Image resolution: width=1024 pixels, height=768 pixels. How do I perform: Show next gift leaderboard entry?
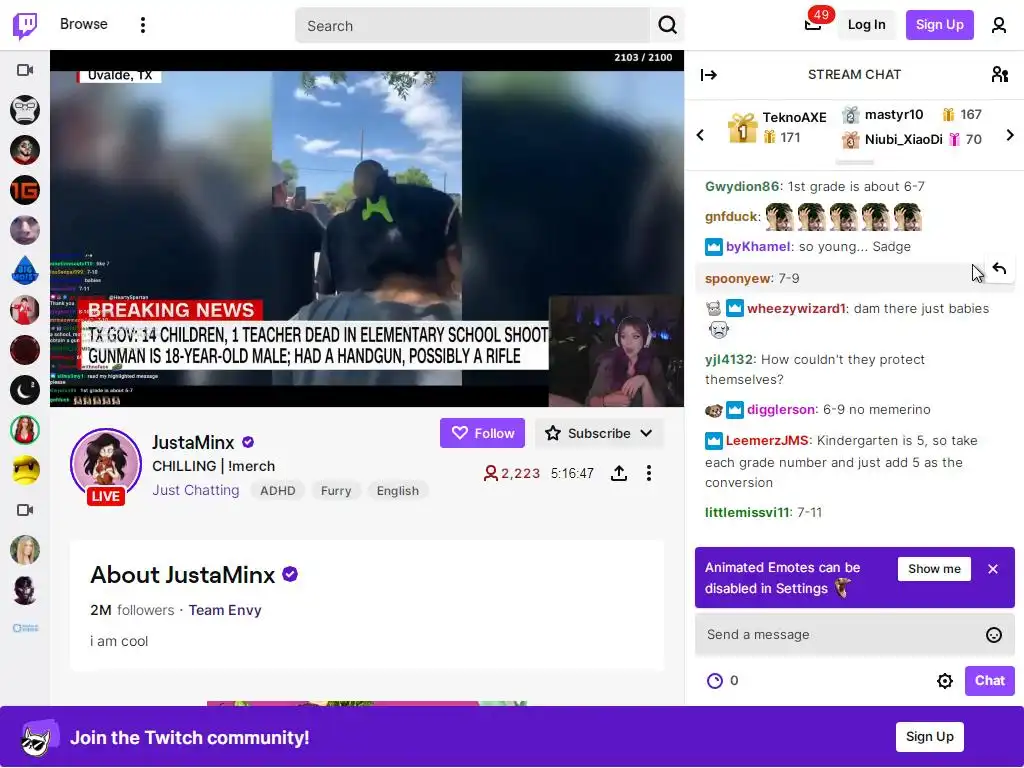click(1010, 135)
